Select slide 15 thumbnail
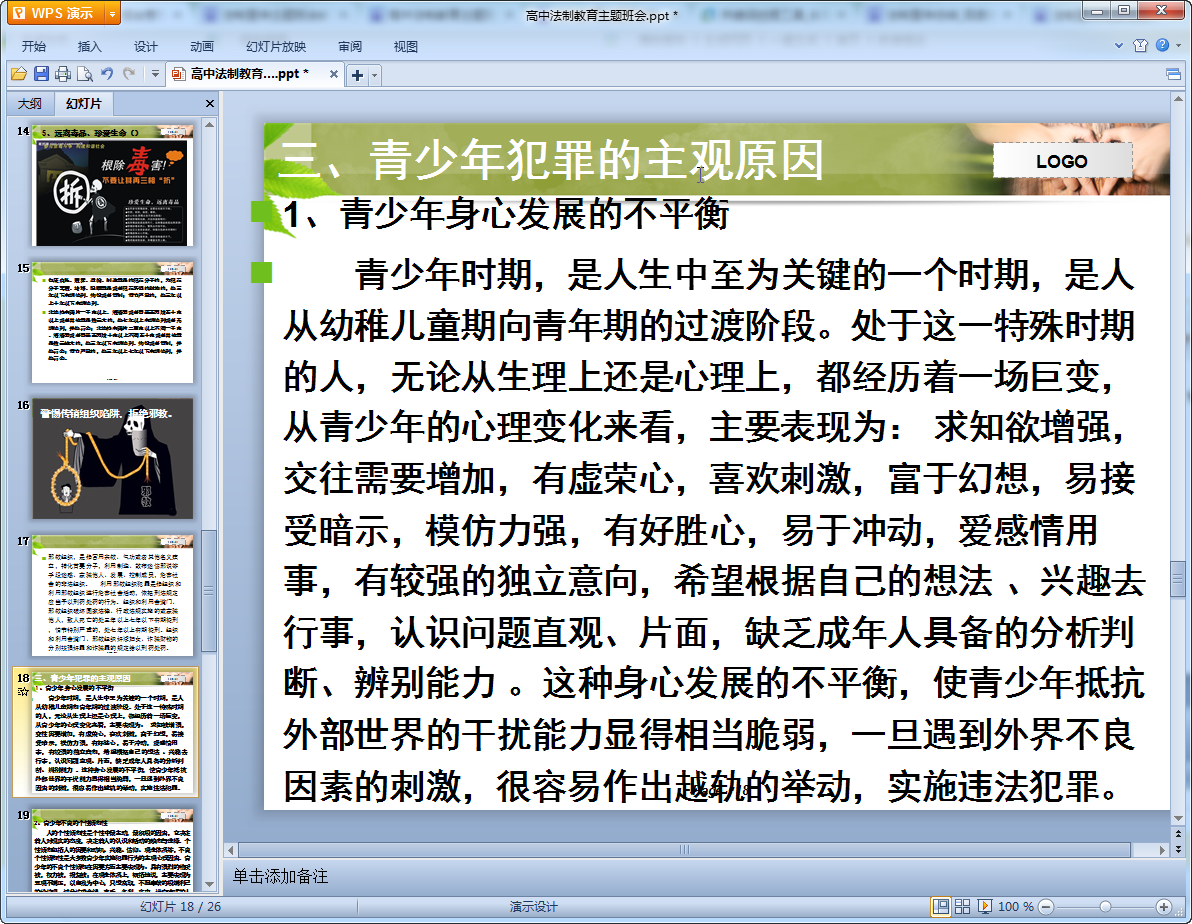This screenshot has width=1192, height=924. 113,322
